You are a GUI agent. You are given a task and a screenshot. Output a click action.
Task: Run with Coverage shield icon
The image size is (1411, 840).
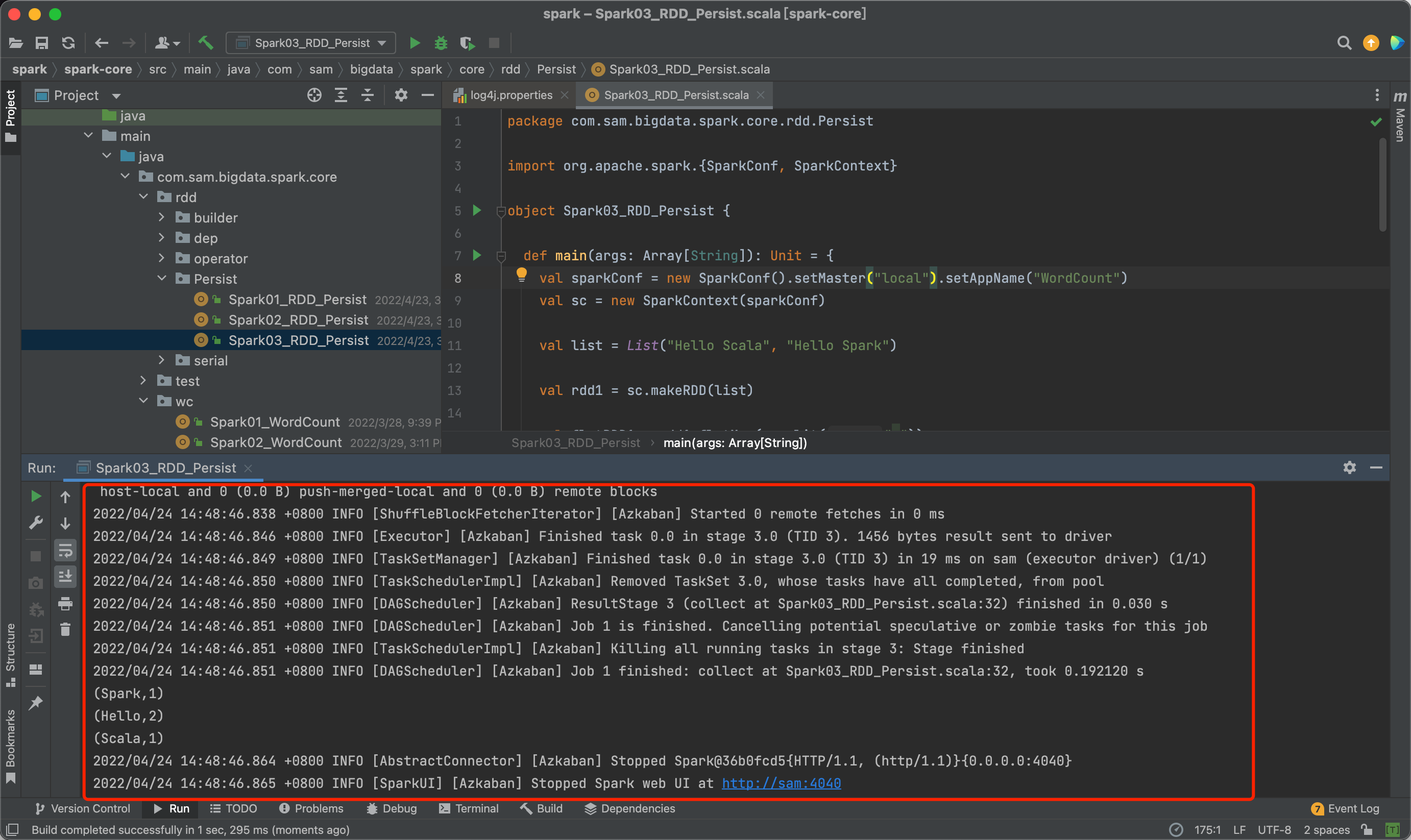[468, 43]
